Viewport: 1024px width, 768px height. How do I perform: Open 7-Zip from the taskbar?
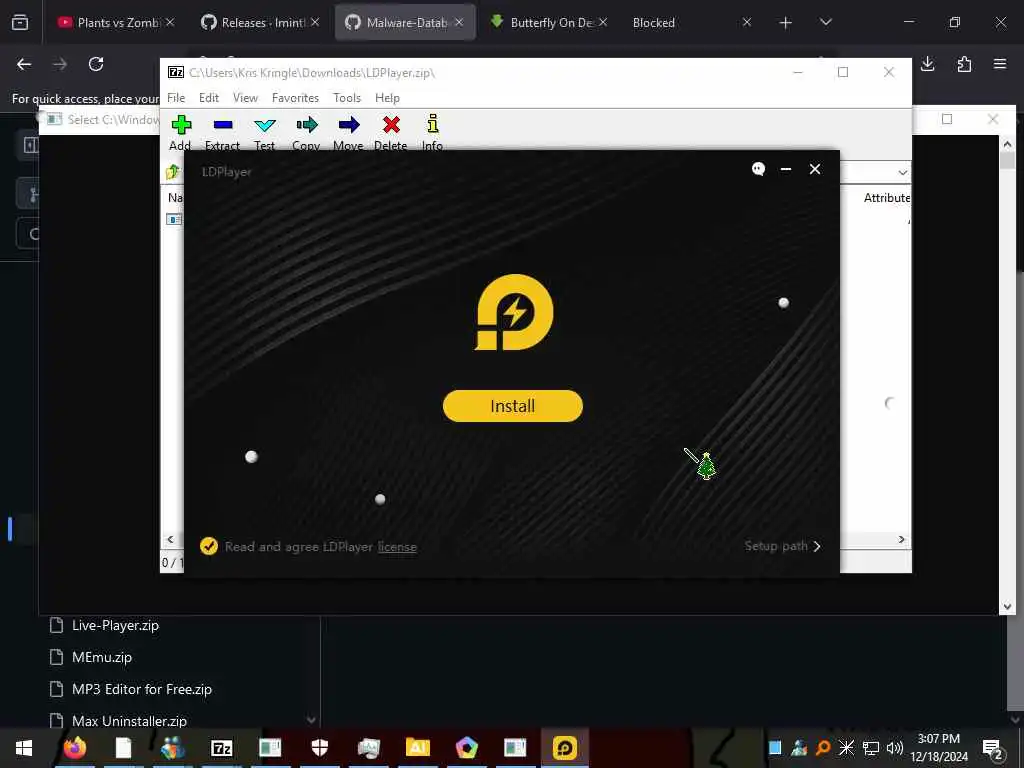221,748
